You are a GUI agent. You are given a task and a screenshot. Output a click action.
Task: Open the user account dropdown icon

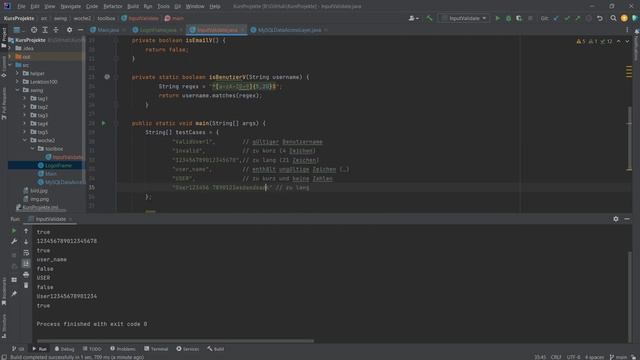pyautogui.click(x=413, y=18)
